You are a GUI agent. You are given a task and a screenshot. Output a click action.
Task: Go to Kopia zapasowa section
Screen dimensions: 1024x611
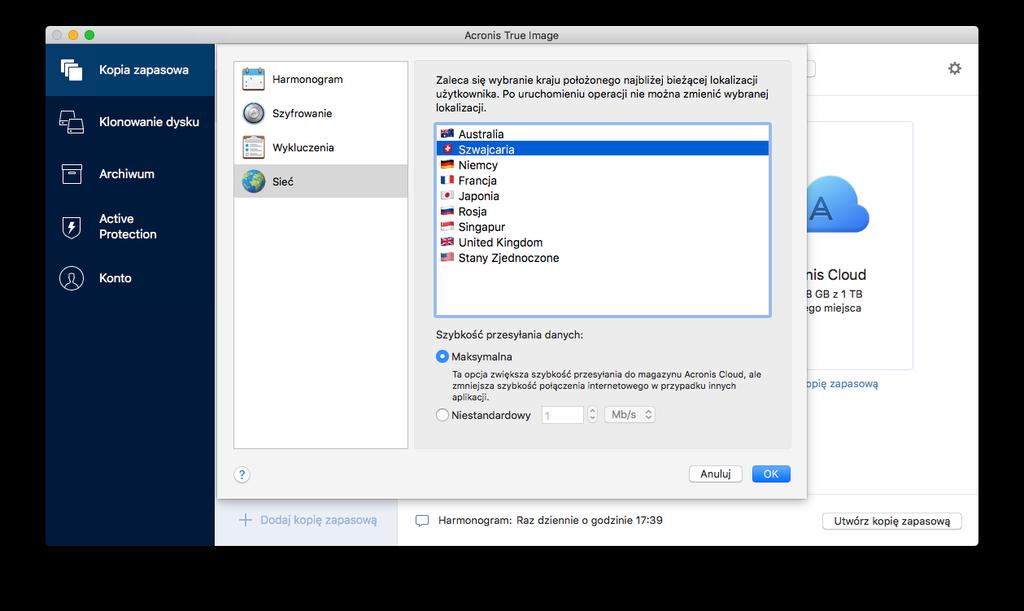coord(130,70)
